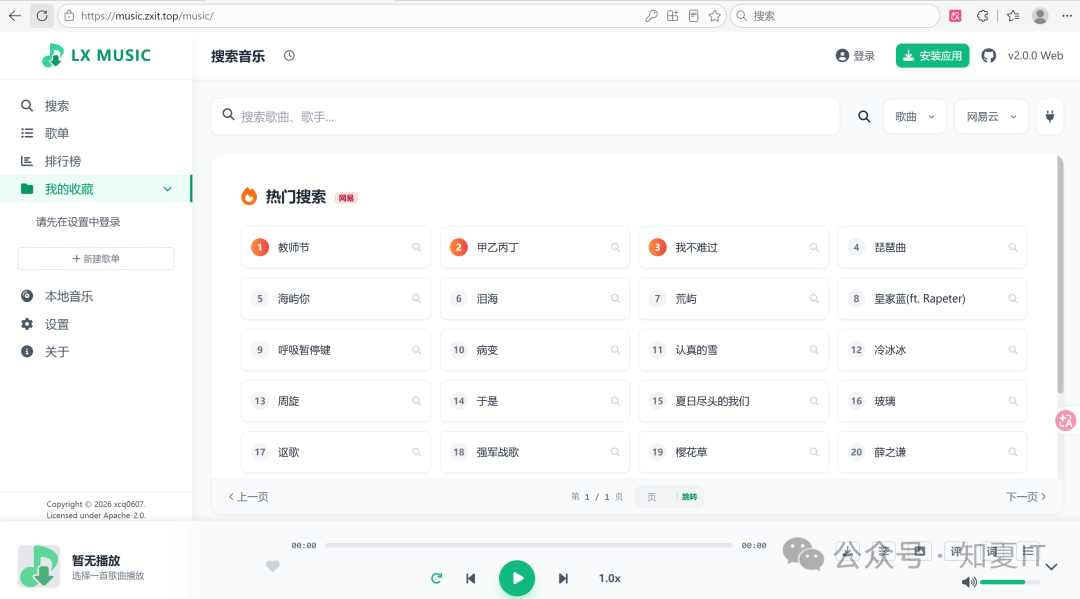Open the 歌曲 search type dropdown
The width and height of the screenshot is (1080, 599).
click(915, 116)
